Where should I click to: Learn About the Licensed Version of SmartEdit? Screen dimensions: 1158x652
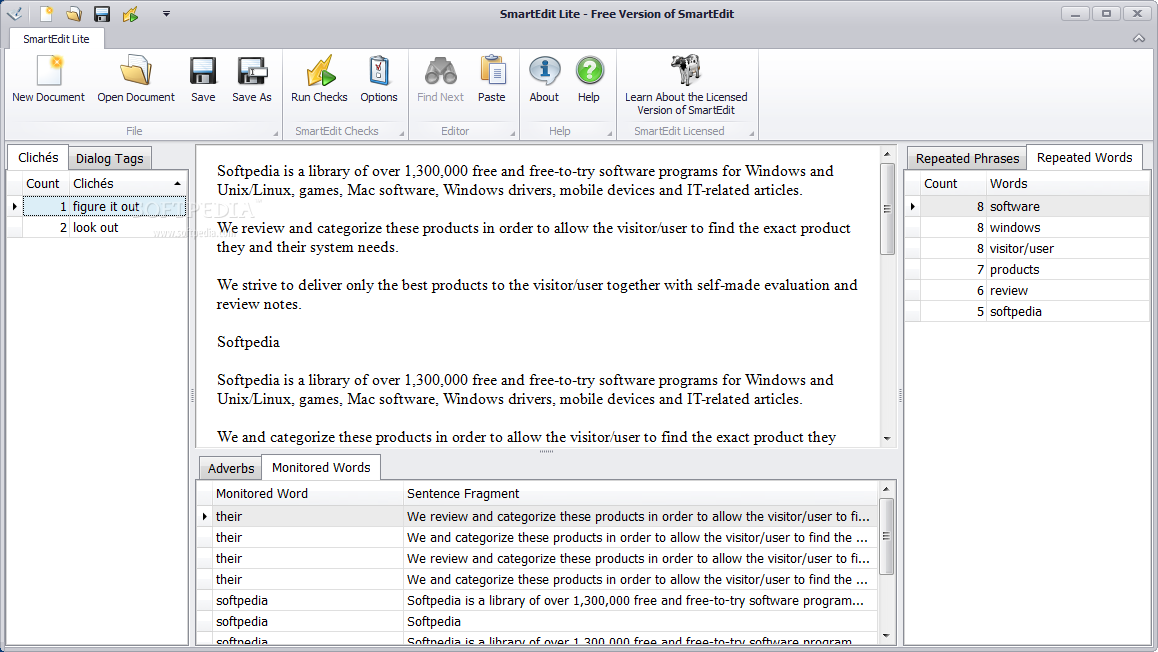click(x=686, y=85)
